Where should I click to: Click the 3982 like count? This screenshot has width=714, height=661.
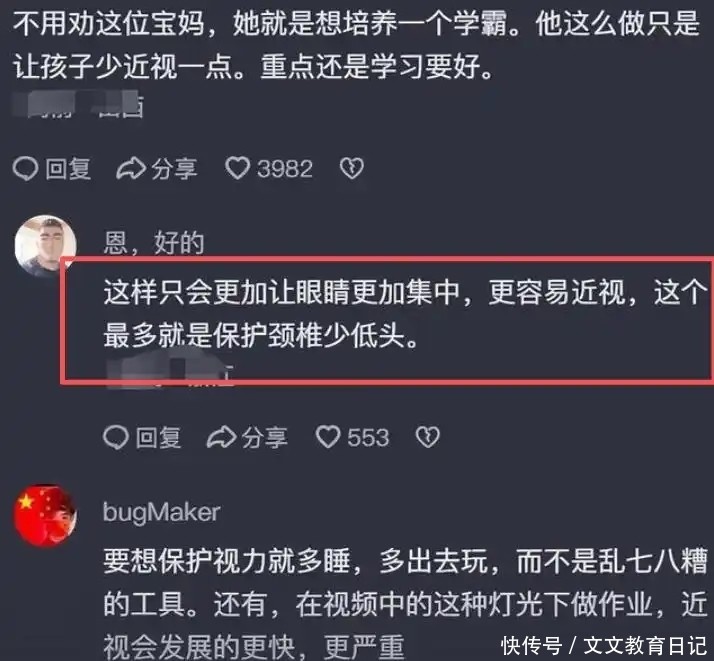pyautogui.click(x=285, y=169)
